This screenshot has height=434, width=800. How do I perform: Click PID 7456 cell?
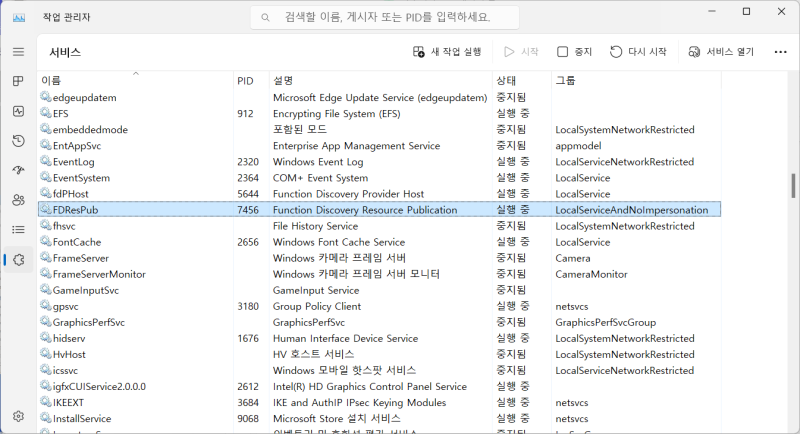point(248,210)
